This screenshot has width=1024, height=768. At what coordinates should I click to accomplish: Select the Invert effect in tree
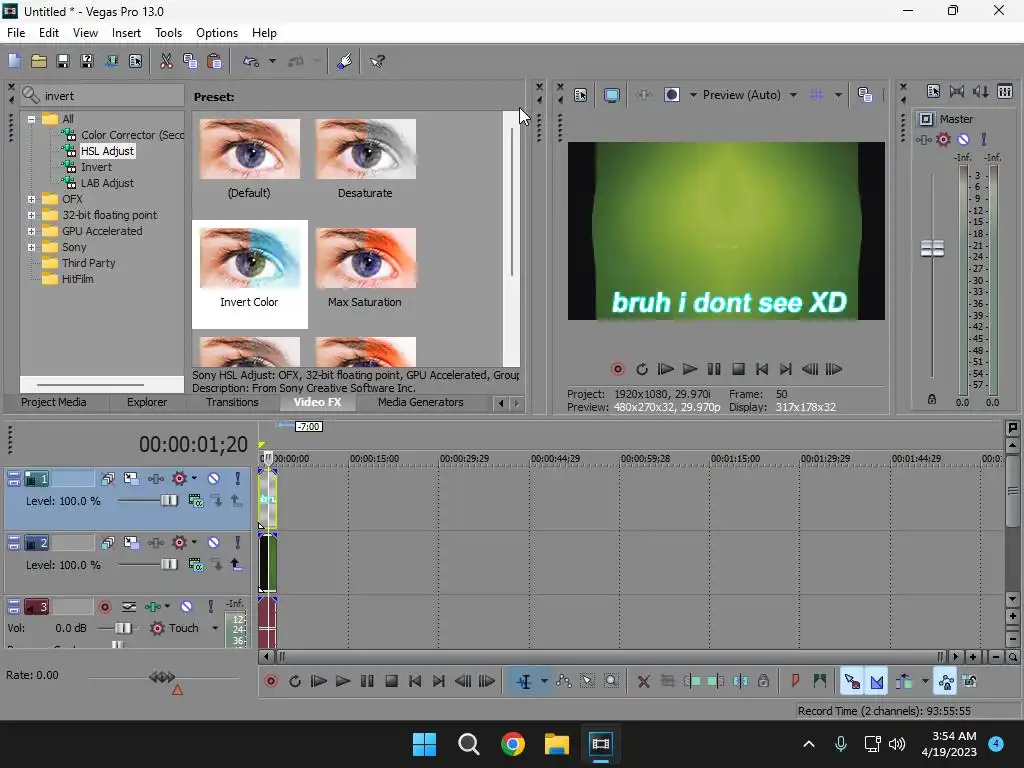pos(96,167)
